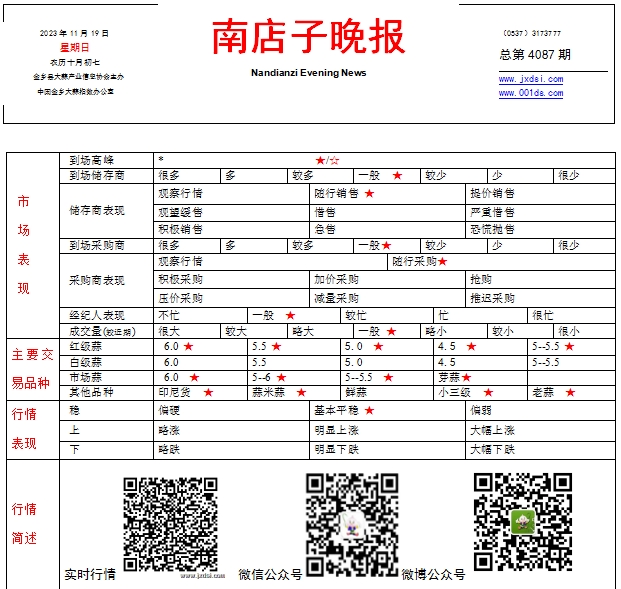Select the 2023年11月19日 date text
The width and height of the screenshot is (621, 589).
(74, 33)
